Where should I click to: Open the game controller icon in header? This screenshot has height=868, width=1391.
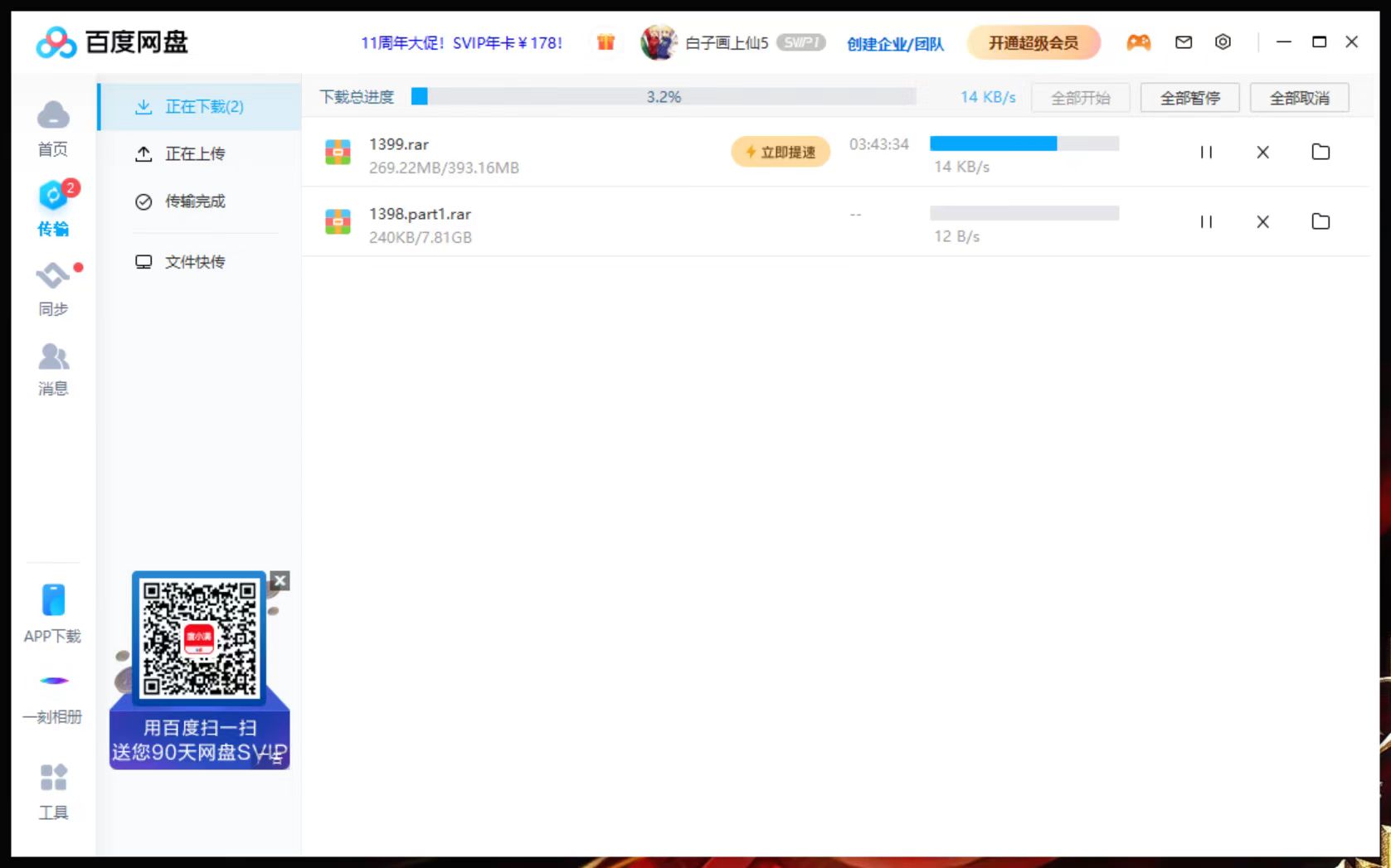click(x=1138, y=42)
